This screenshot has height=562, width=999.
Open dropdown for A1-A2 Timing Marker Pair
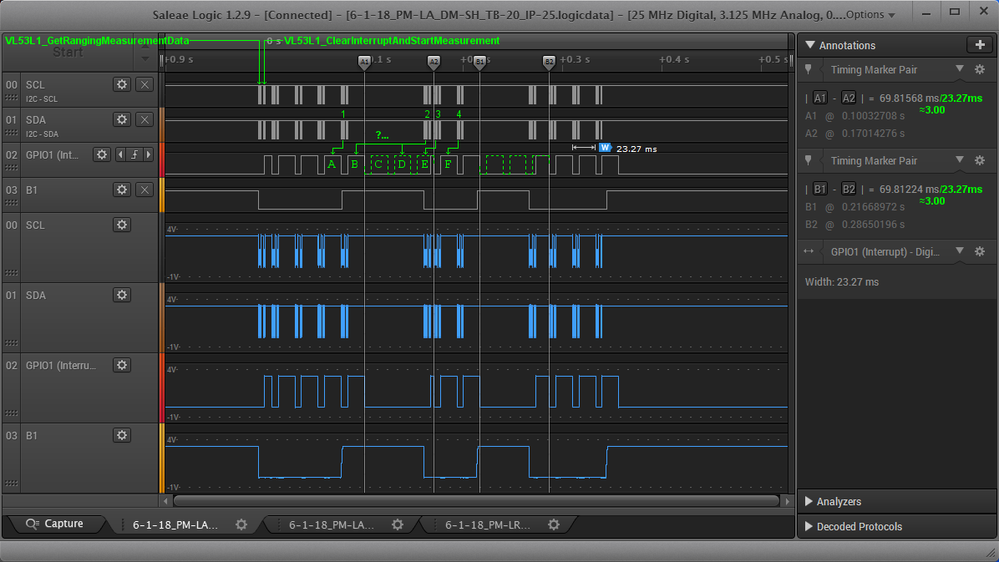coord(959,69)
